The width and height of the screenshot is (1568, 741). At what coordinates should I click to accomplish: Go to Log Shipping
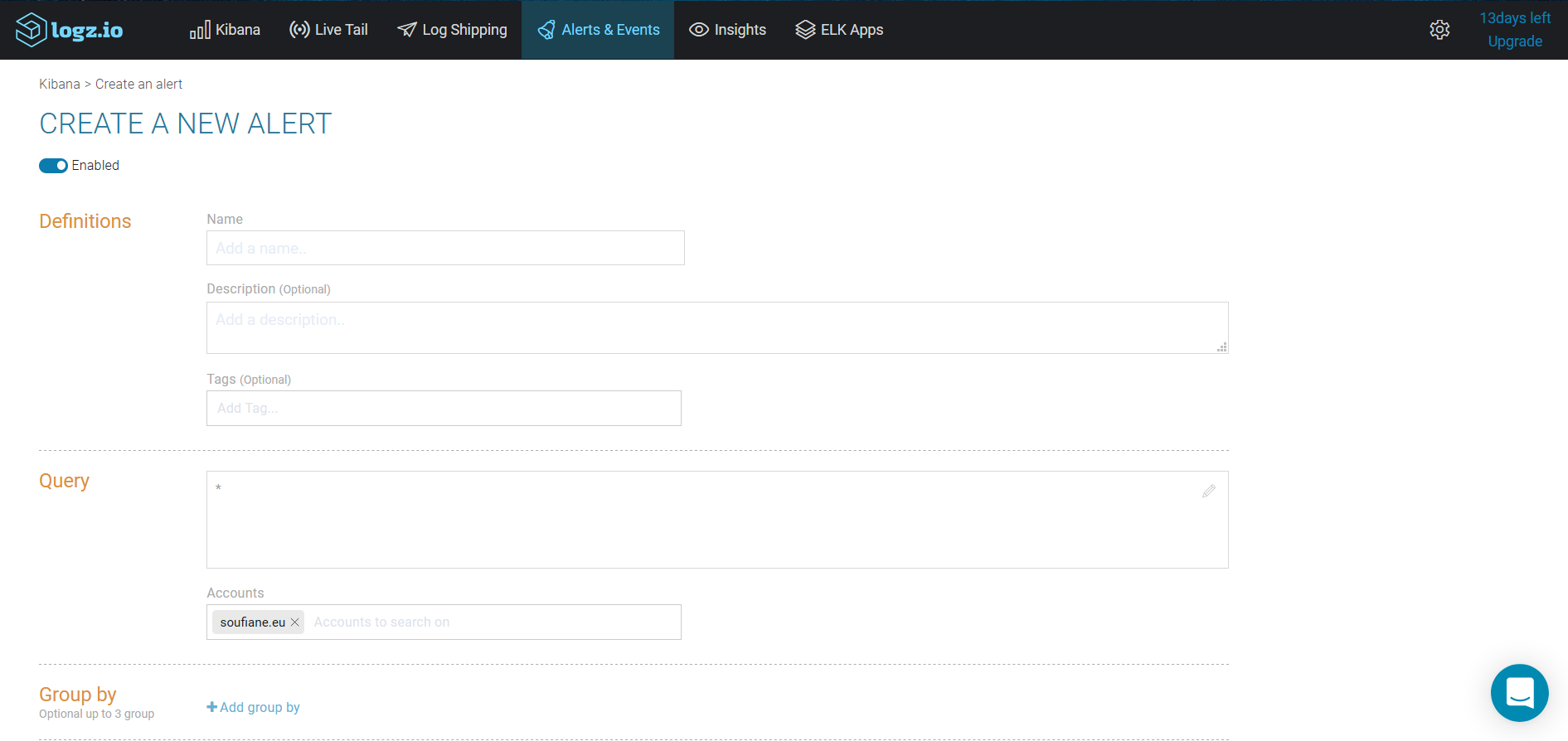(452, 30)
